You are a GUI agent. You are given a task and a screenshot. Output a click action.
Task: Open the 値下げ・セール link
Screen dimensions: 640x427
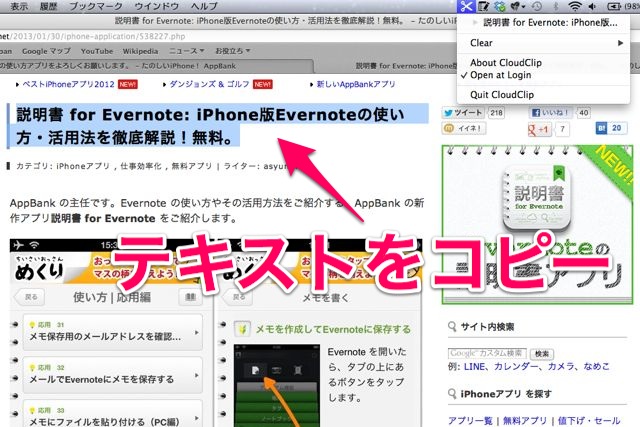[589, 420]
